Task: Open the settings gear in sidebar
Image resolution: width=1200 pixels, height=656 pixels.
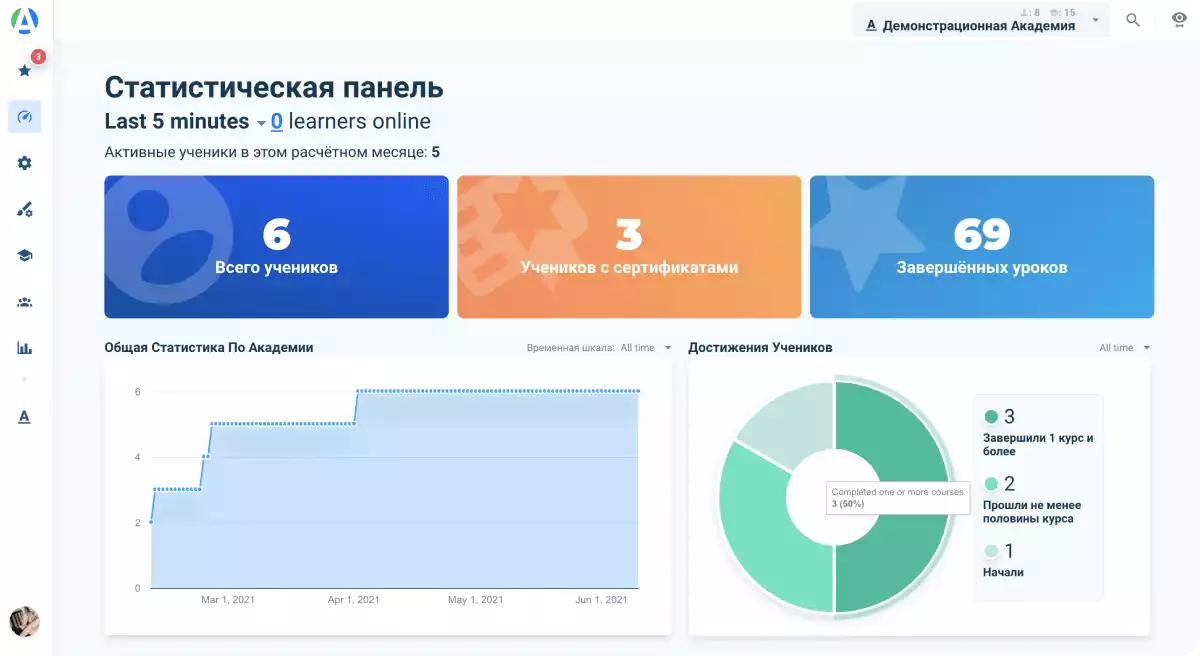Action: click(x=25, y=163)
